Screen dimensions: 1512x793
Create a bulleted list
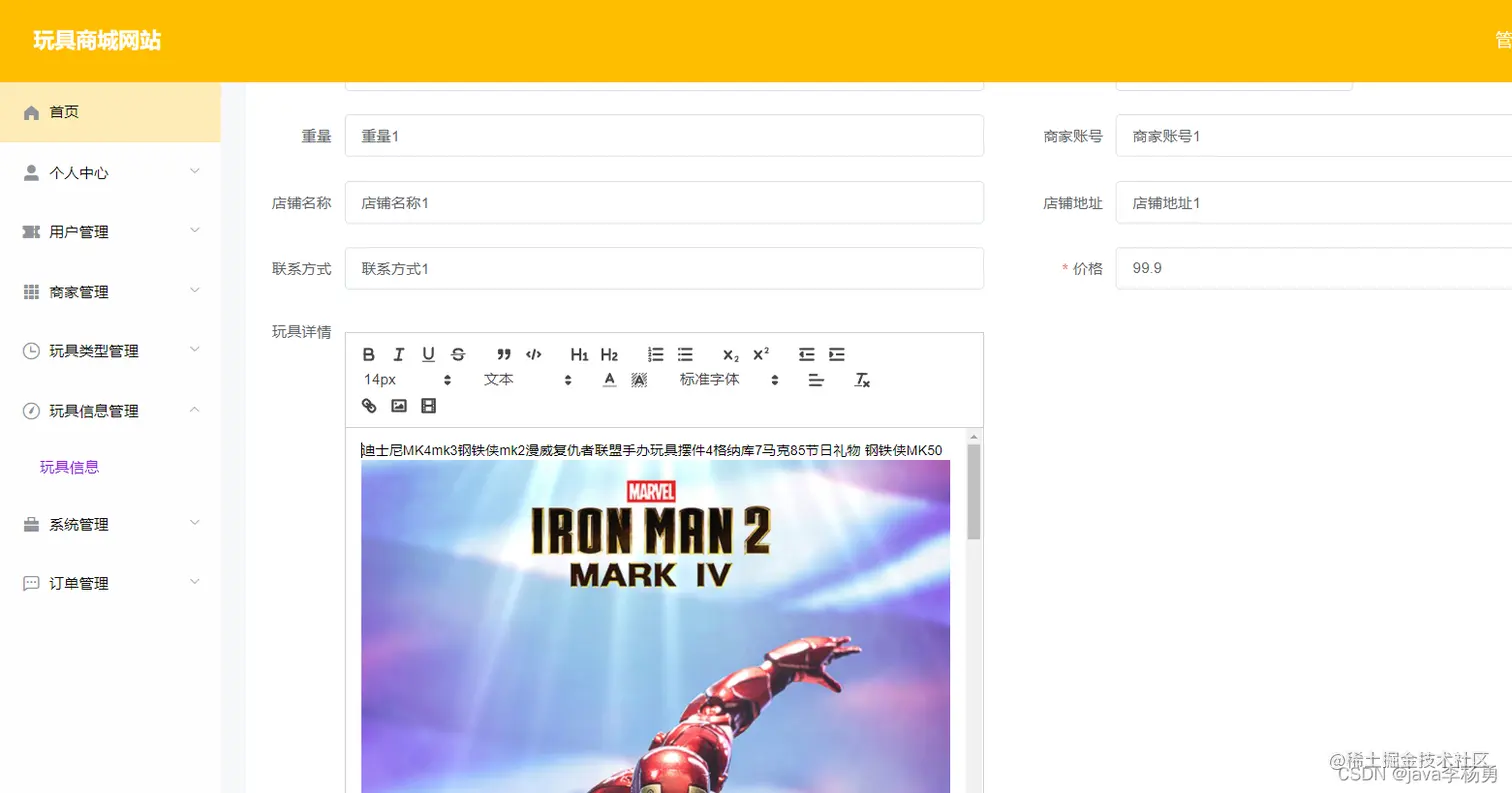click(x=685, y=354)
